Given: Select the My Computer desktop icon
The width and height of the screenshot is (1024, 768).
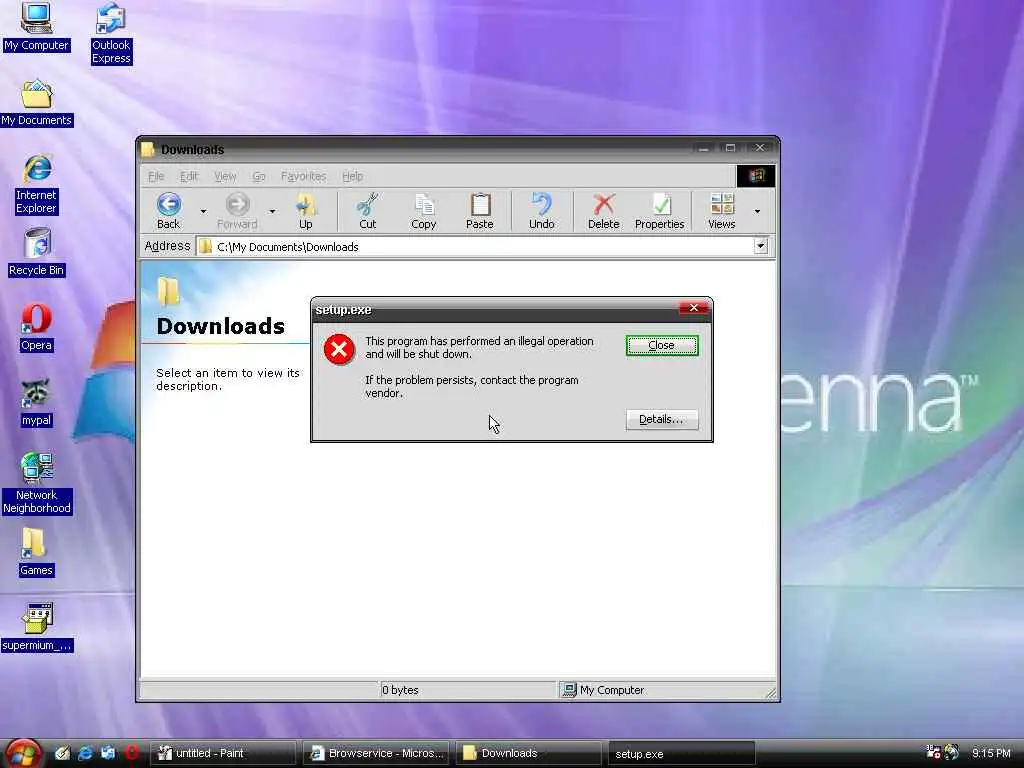Looking at the screenshot, I should point(36,27).
